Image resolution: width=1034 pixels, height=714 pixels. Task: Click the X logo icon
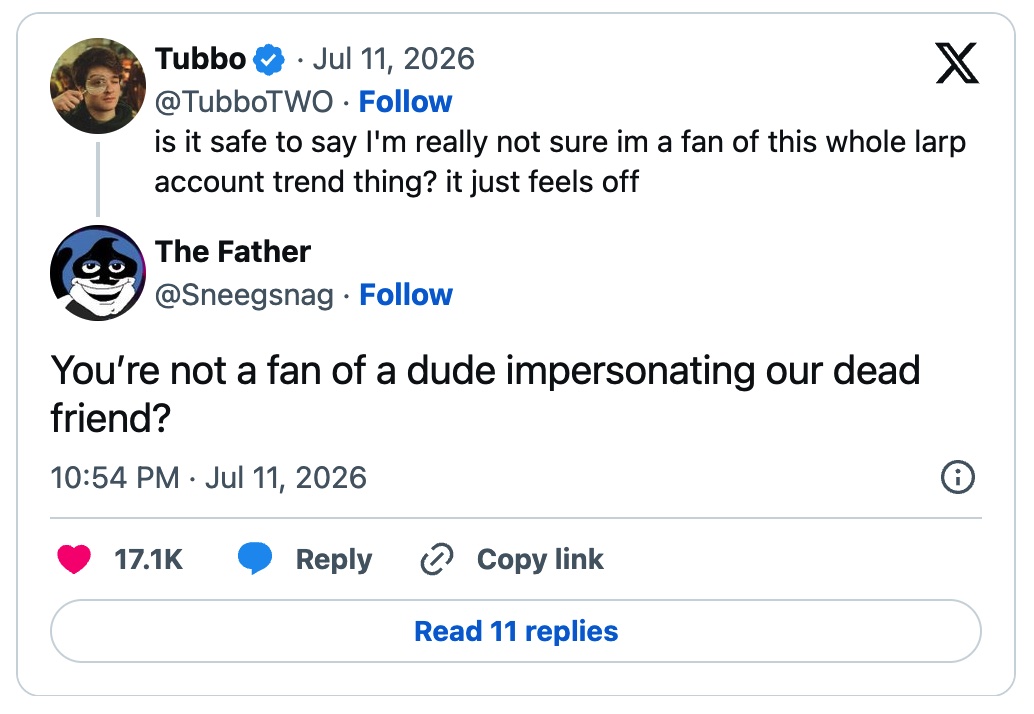[957, 63]
